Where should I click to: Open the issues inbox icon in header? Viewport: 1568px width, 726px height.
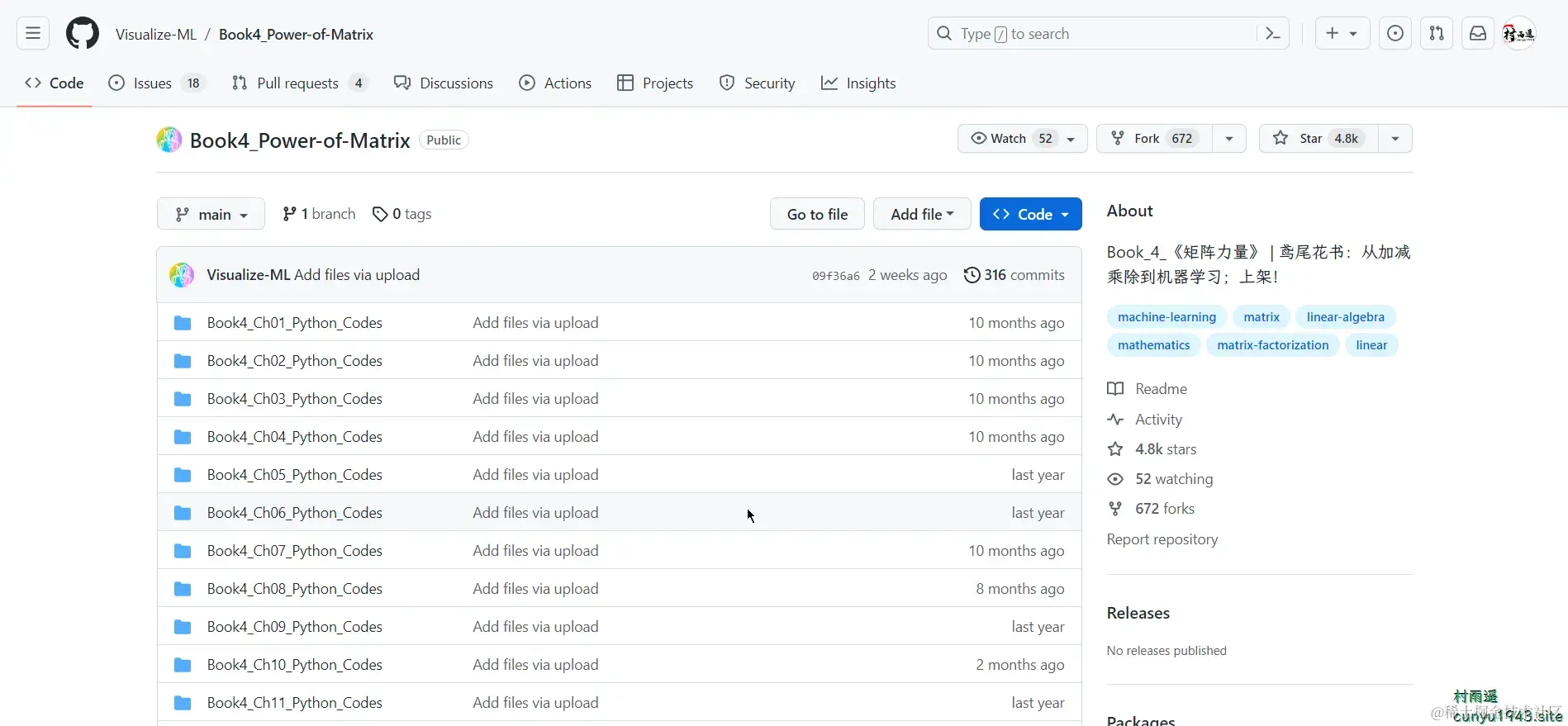coord(1395,34)
